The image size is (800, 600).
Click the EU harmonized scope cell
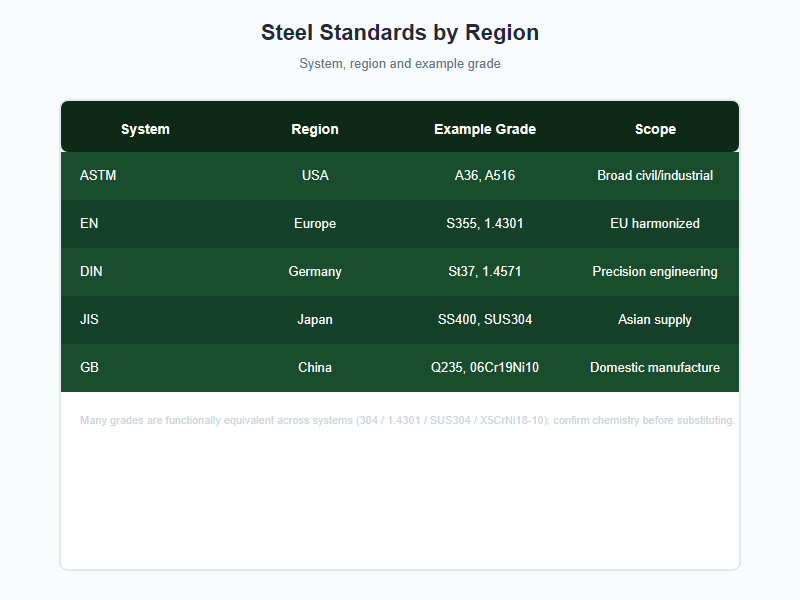coord(655,223)
